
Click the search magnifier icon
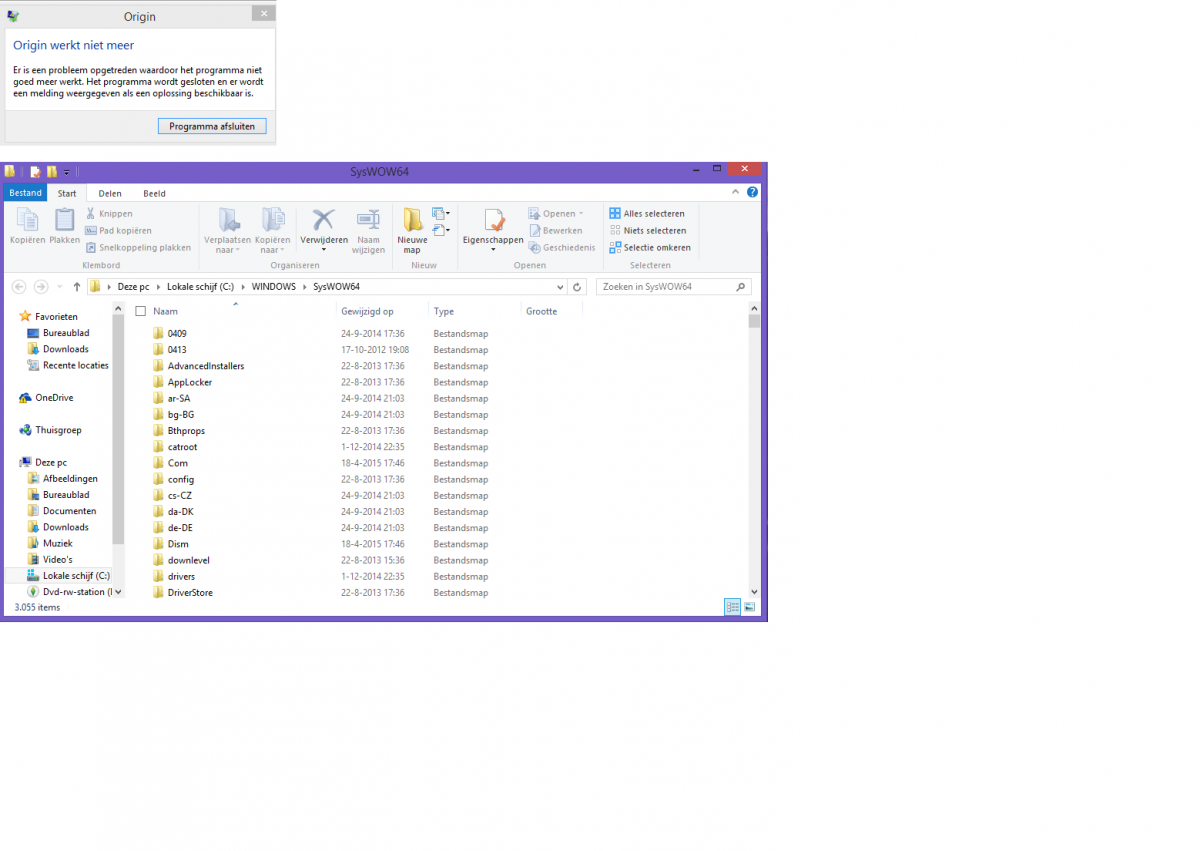tap(741, 287)
